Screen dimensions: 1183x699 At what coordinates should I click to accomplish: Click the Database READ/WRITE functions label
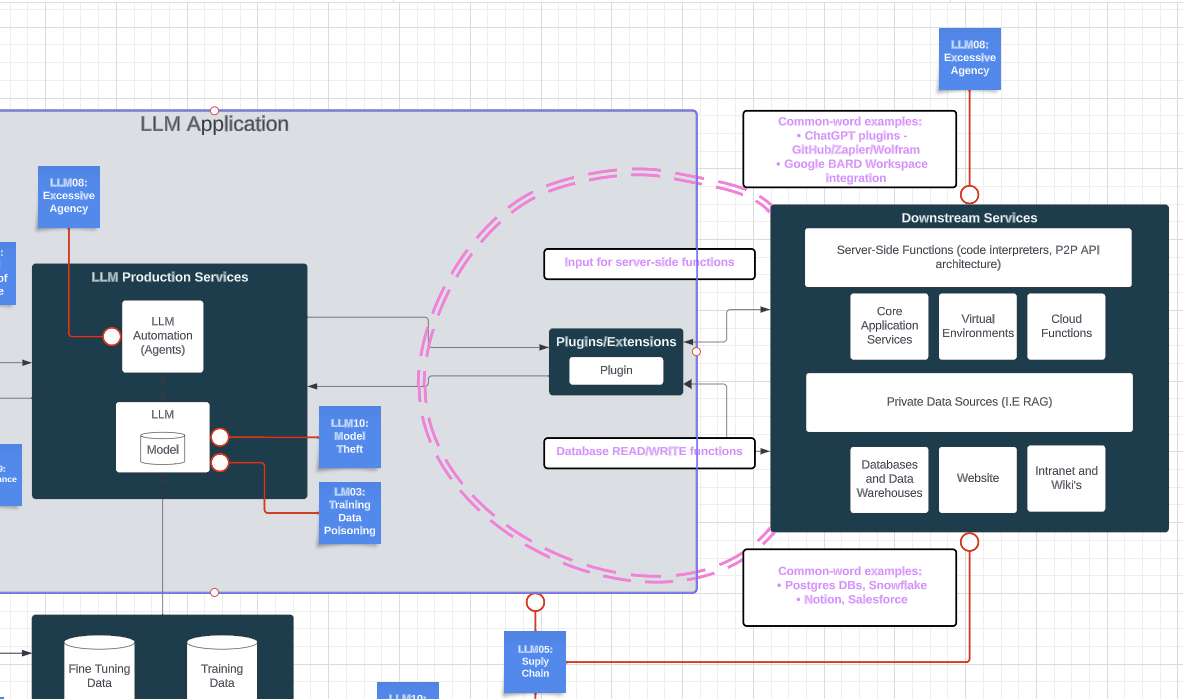(x=649, y=453)
